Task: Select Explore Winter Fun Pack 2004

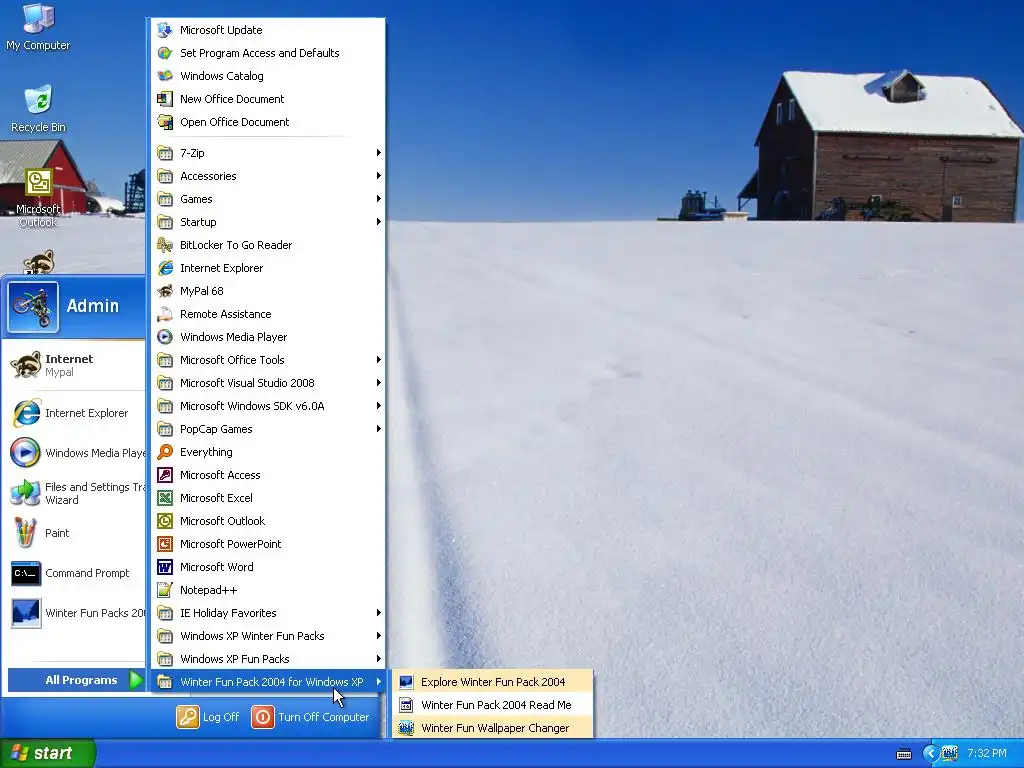Action: tap(492, 682)
